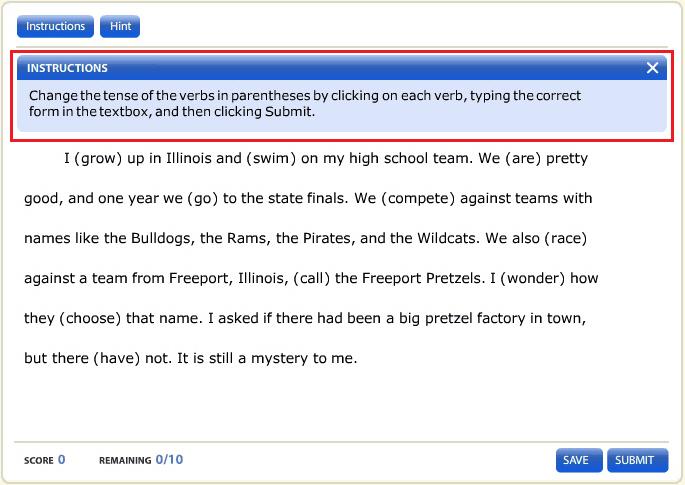This screenshot has height=485, width=685.
Task: Click the INSTRUCTIONS panel header bar
Action: (330, 68)
